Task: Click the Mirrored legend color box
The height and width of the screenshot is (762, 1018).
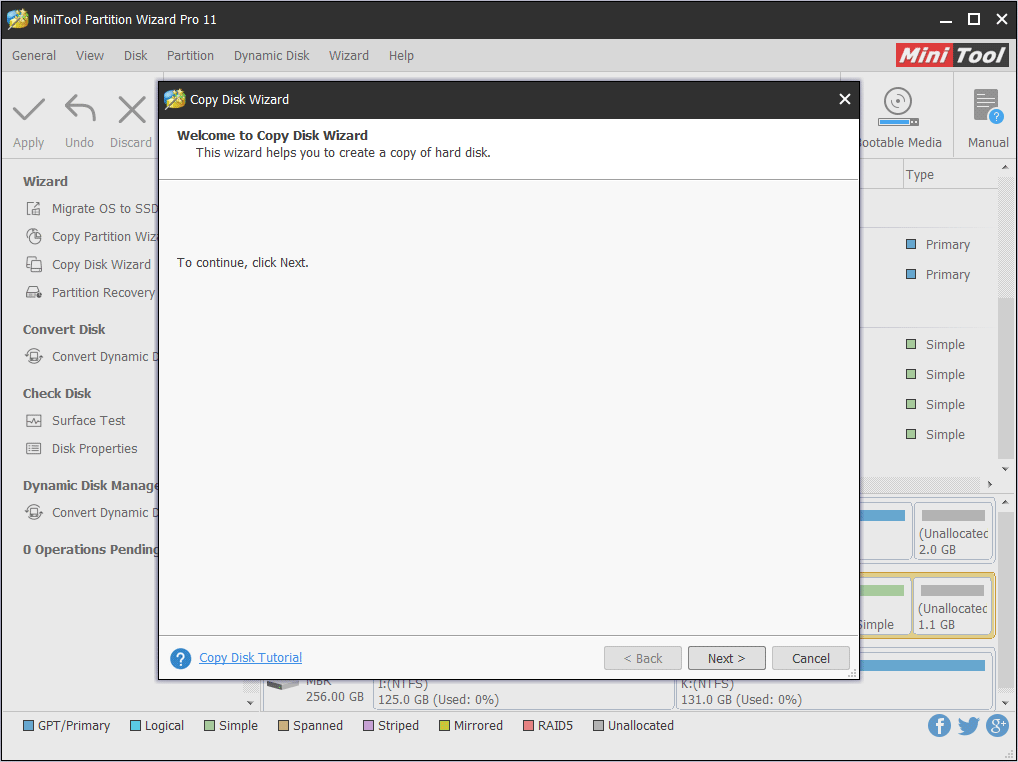Action: (x=444, y=726)
